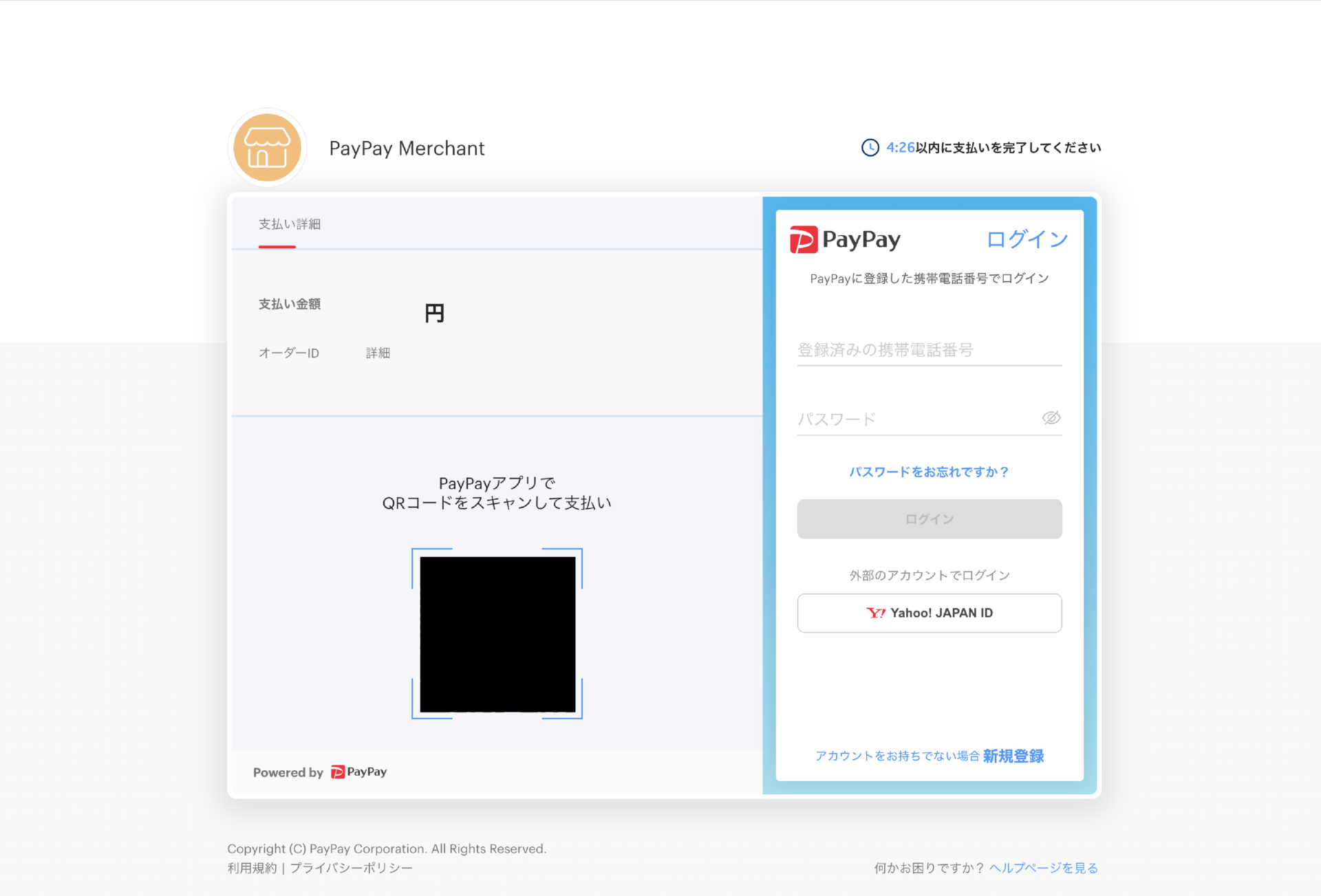Click the orange merchant store icon
This screenshot has height=896, width=1321.
click(267, 147)
